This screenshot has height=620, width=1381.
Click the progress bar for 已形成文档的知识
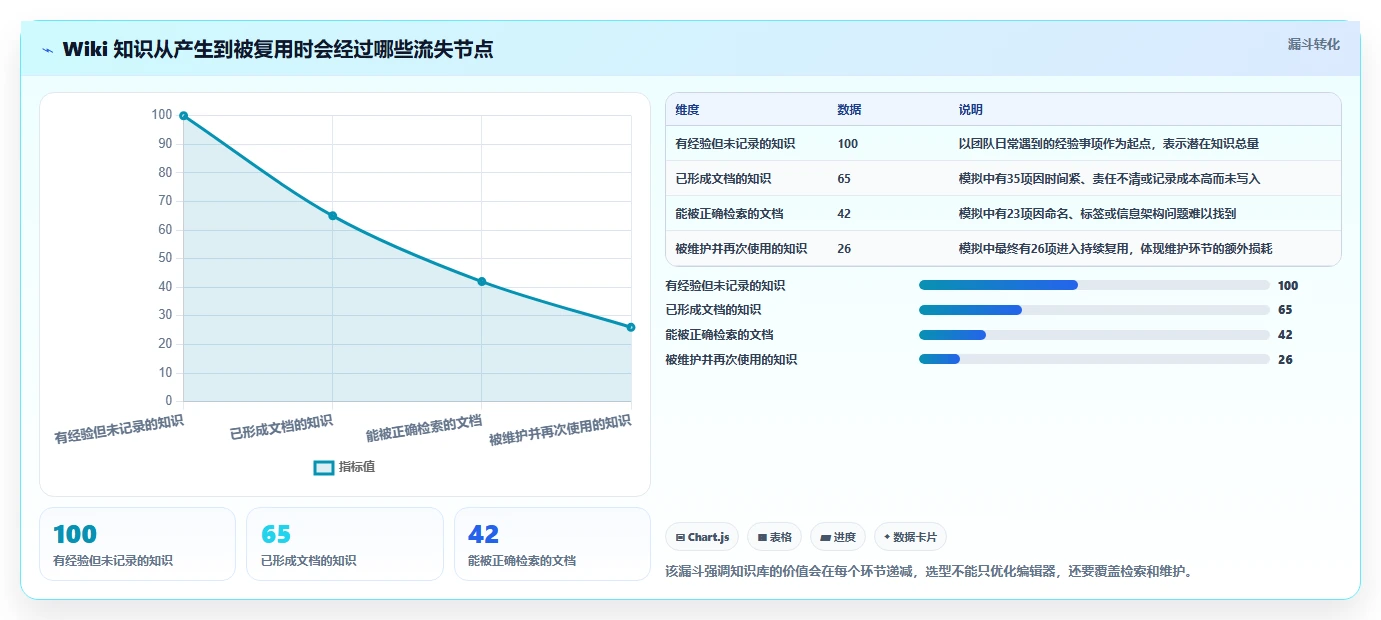click(x=1094, y=310)
